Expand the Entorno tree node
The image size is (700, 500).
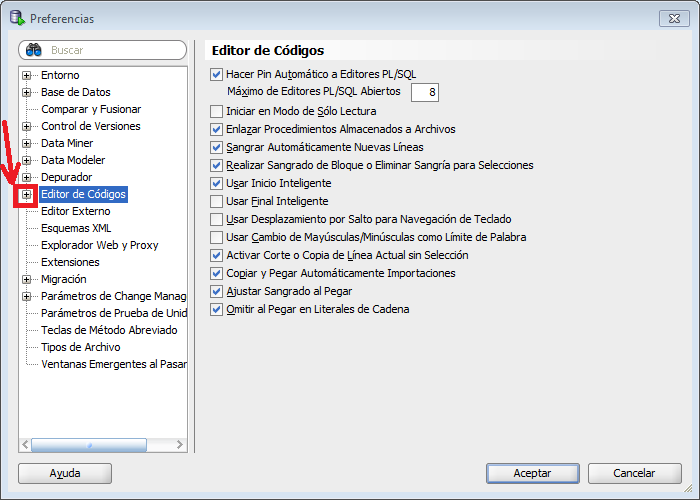coord(27,76)
